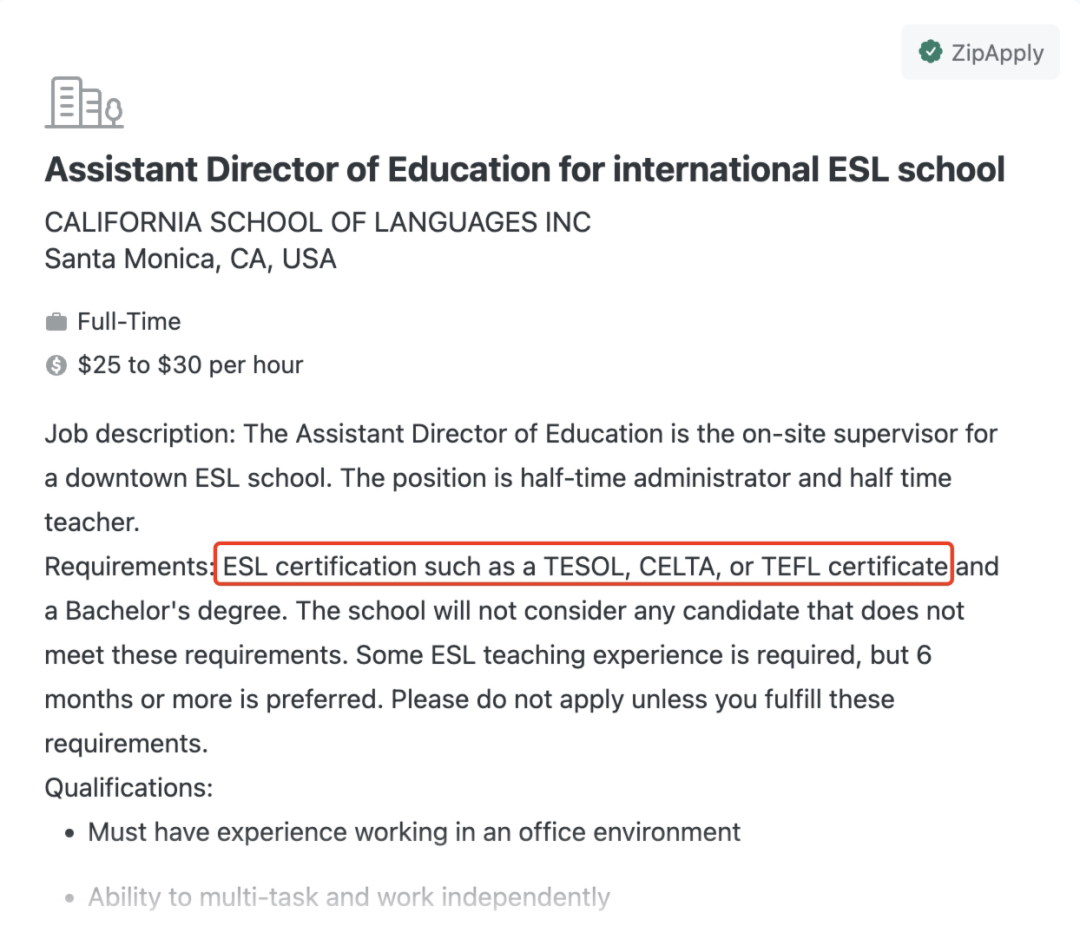Click the word Requirements: in the description
Screen dimensions: 1080x939
[x=129, y=567]
